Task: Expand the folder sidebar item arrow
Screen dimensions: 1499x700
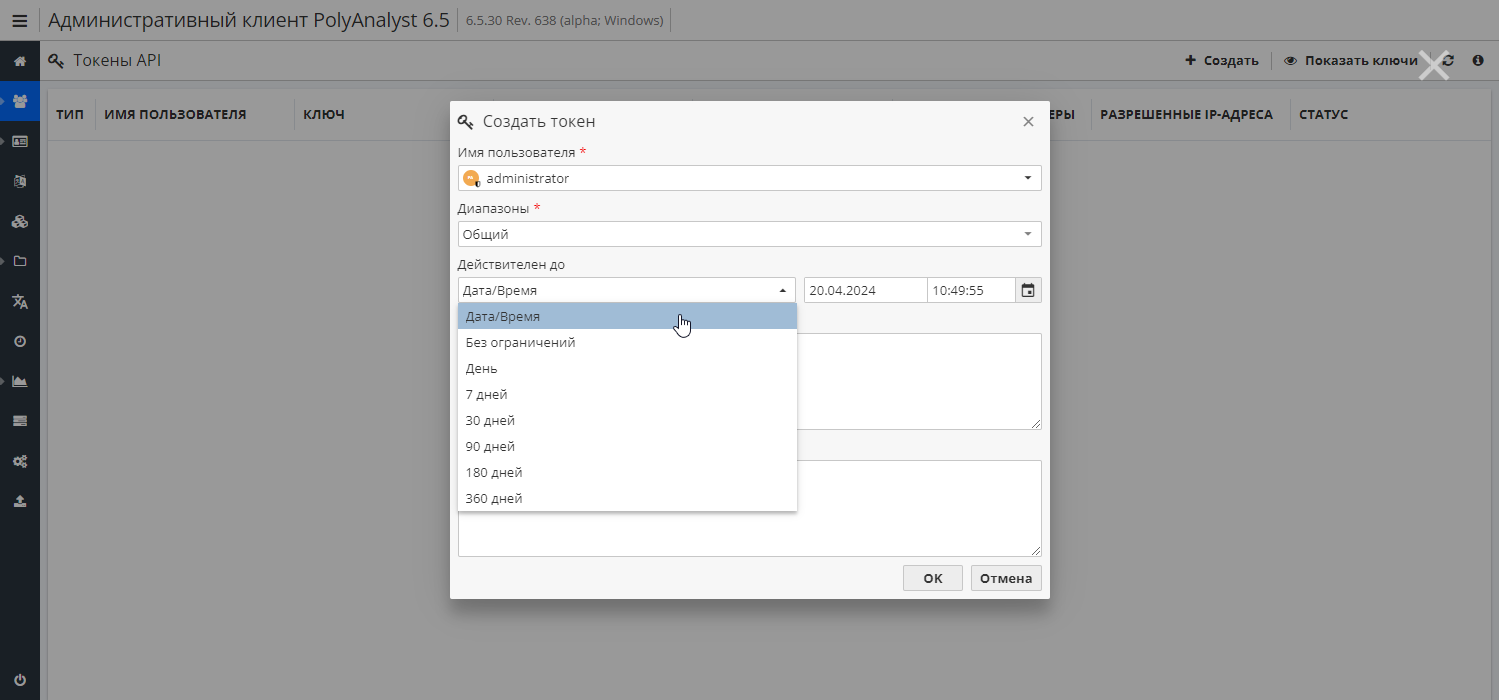Action: click(x=4, y=261)
